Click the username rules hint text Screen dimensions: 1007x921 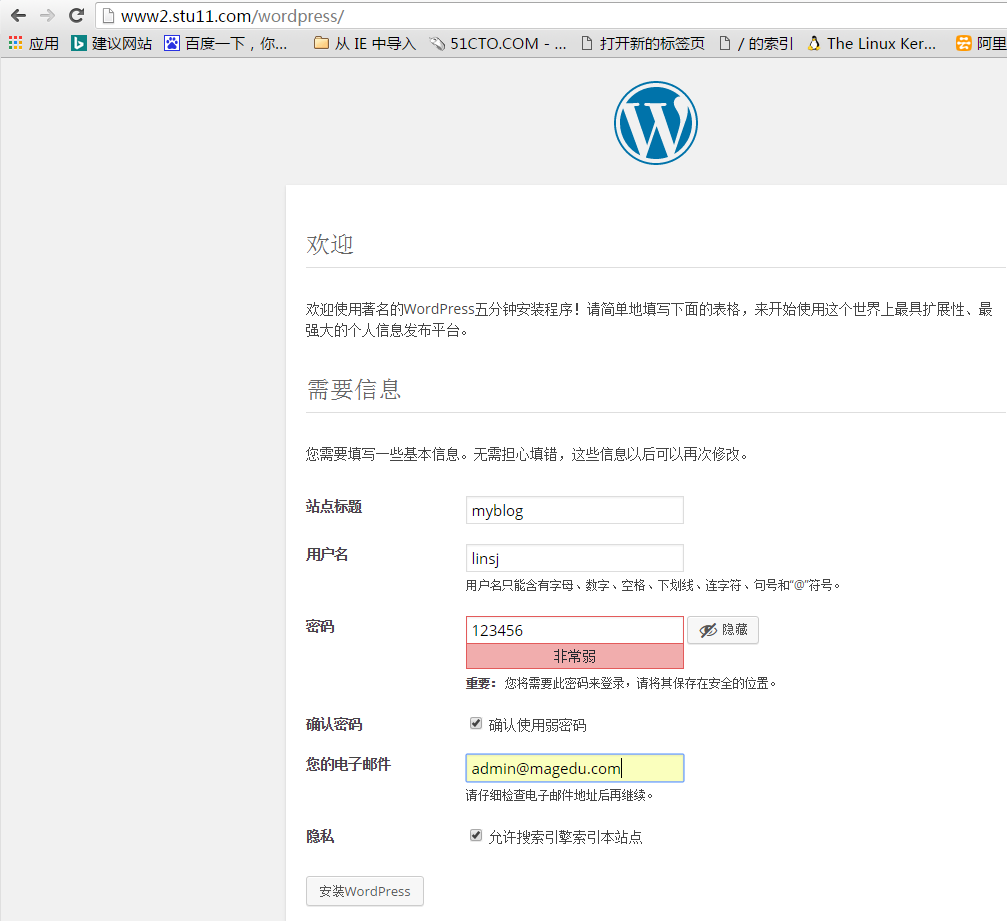coord(653,585)
